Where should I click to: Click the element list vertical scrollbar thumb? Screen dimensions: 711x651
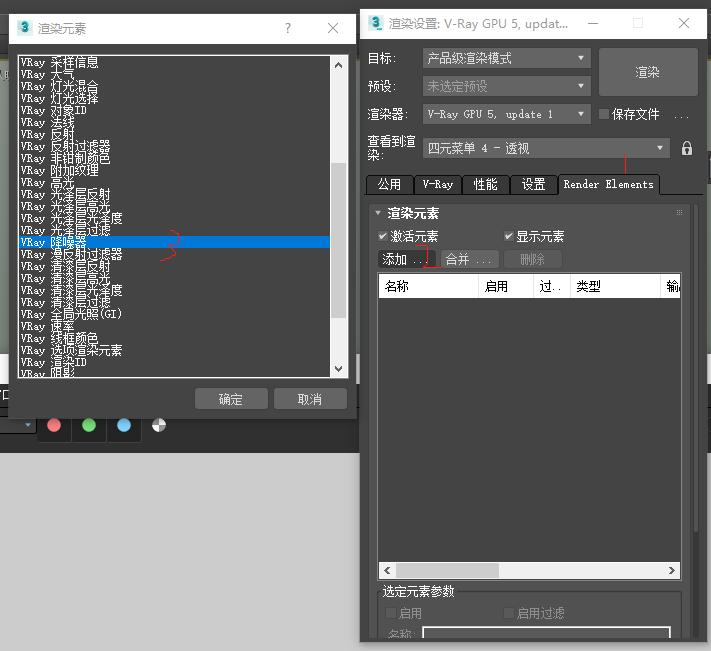pos(338,240)
